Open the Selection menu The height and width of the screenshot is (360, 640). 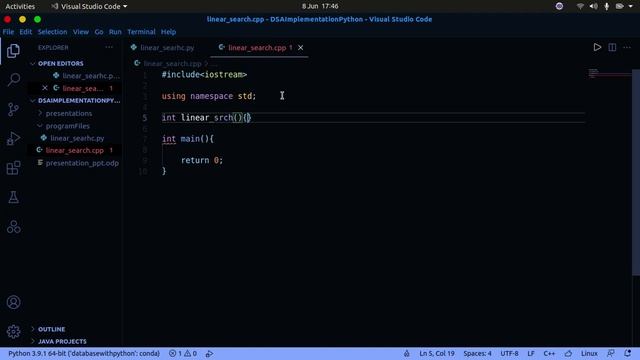52,32
